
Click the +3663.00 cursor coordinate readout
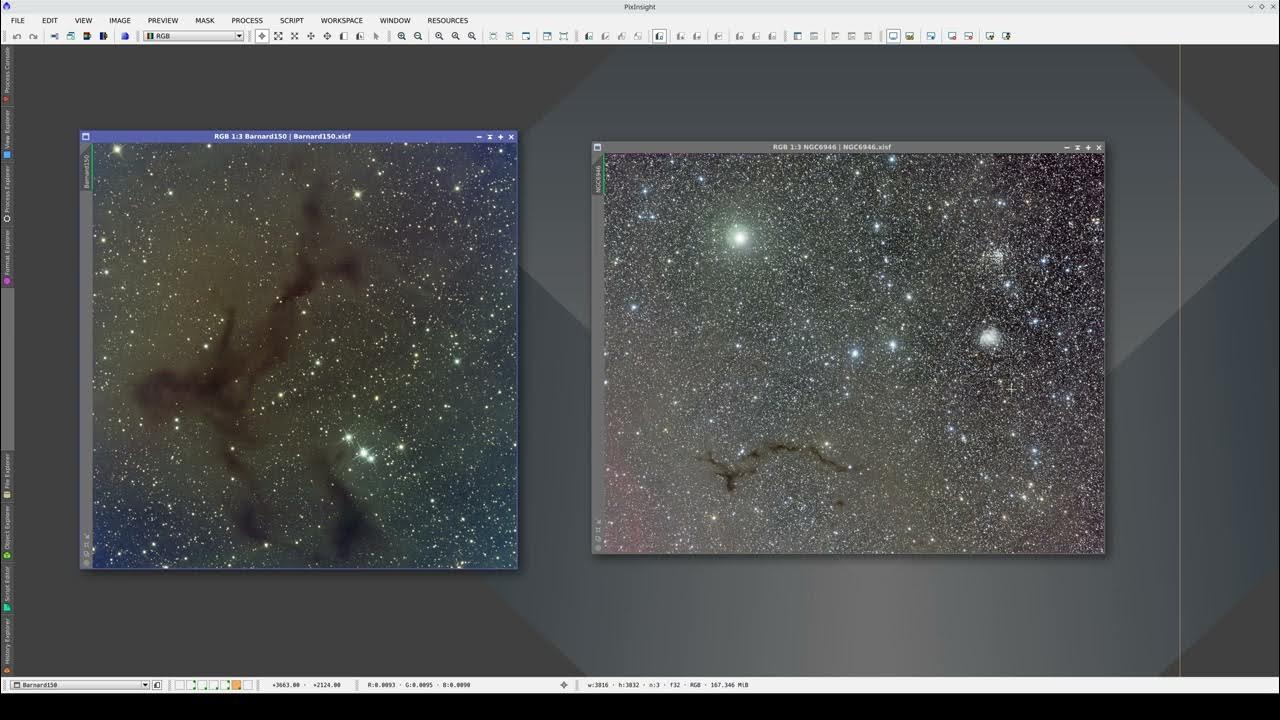click(x=288, y=685)
